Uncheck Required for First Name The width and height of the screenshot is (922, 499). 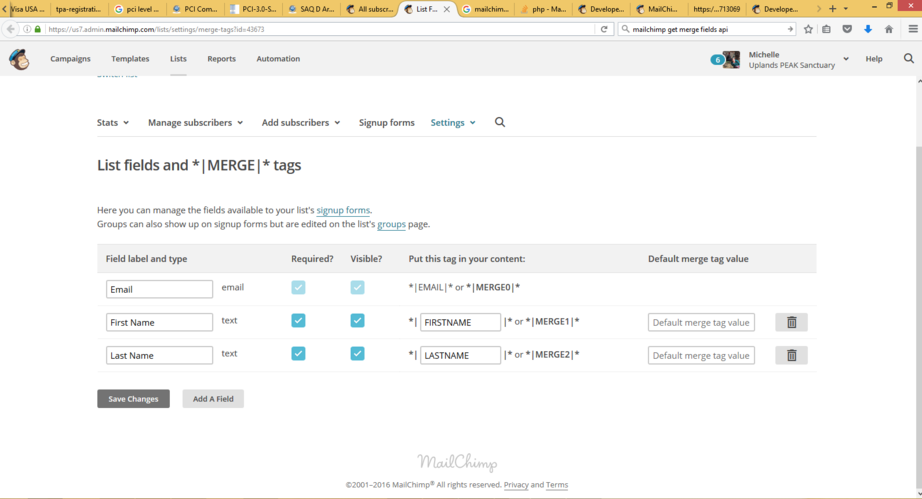coord(298,320)
